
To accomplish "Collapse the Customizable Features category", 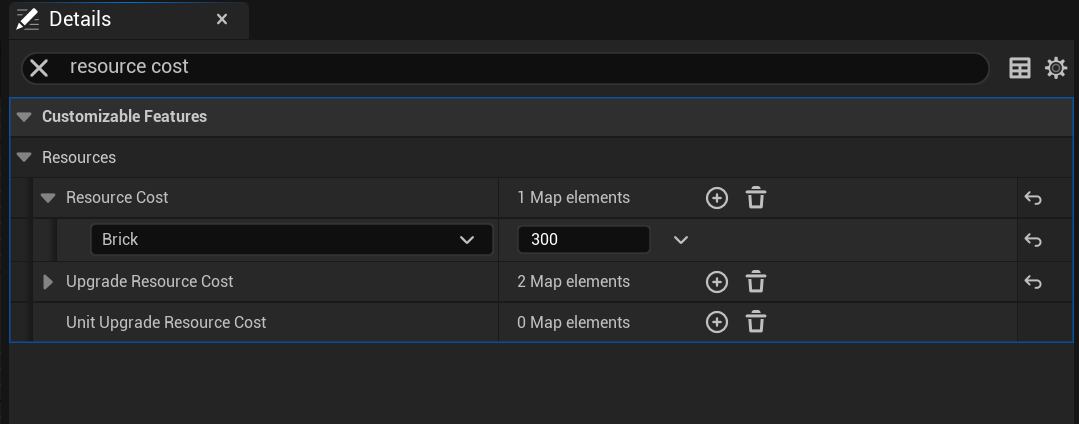I will coord(25,116).
